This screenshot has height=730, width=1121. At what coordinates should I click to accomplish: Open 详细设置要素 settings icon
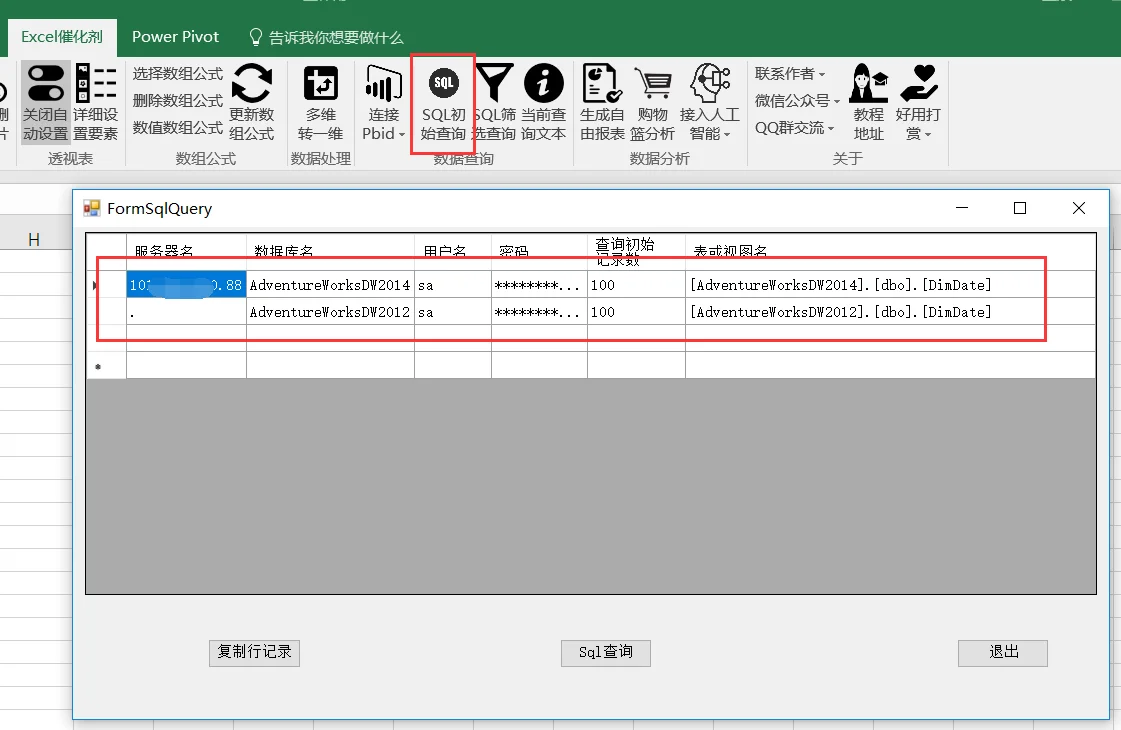[96, 84]
